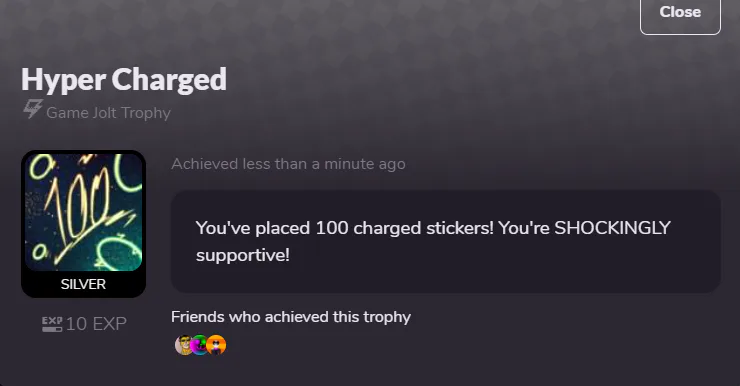Viewport: 740px width, 386px height.
Task: Open the magenta and green friend avatar
Action: coord(200,345)
